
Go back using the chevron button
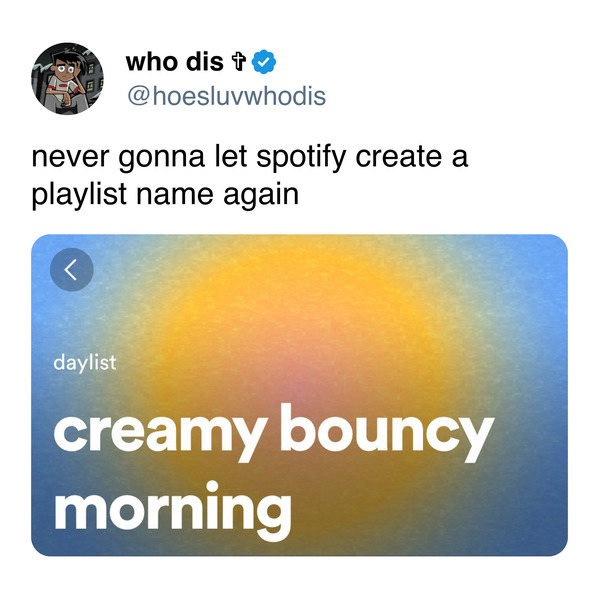(71, 270)
